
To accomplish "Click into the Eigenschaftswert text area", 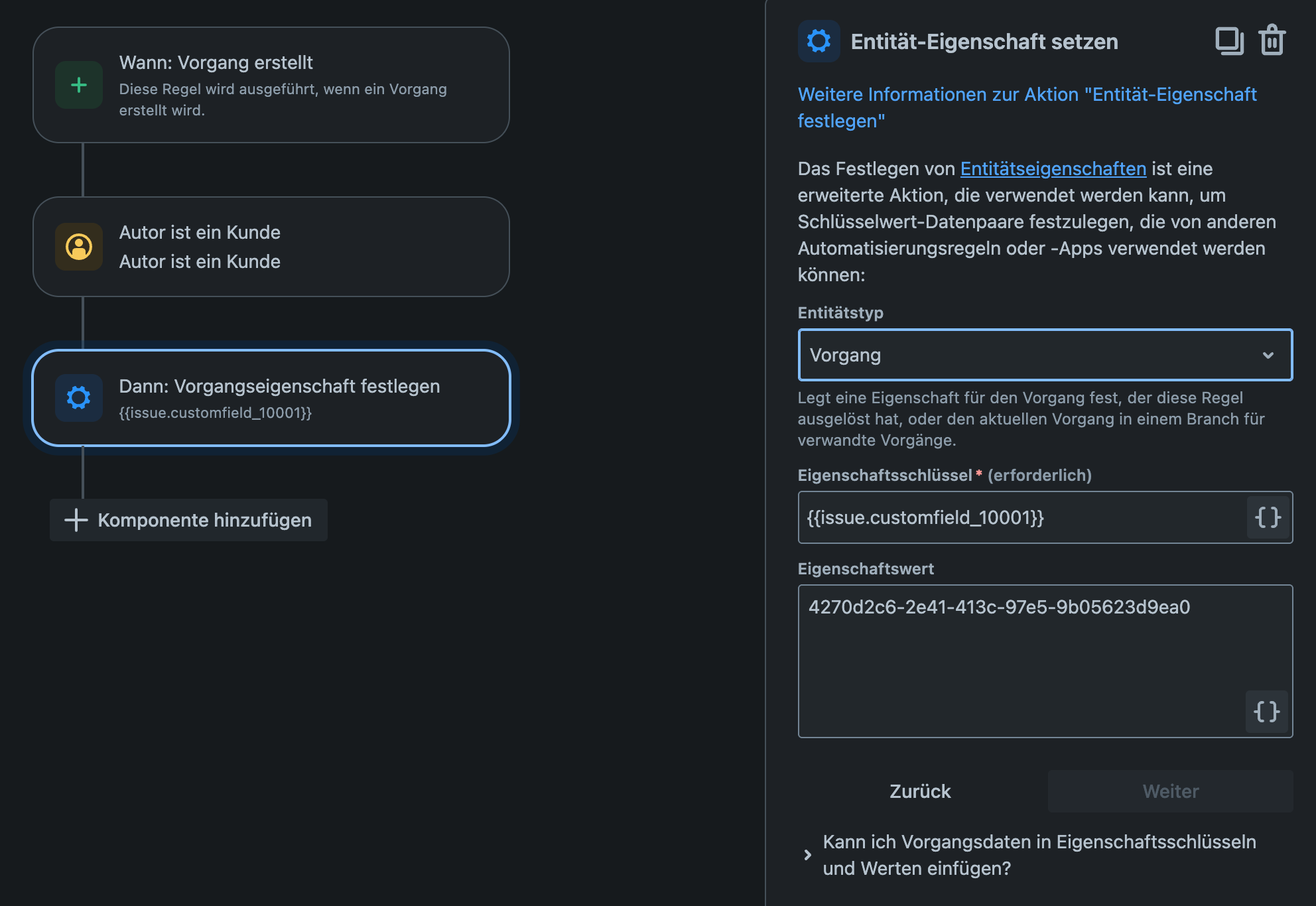I will (x=1045, y=661).
